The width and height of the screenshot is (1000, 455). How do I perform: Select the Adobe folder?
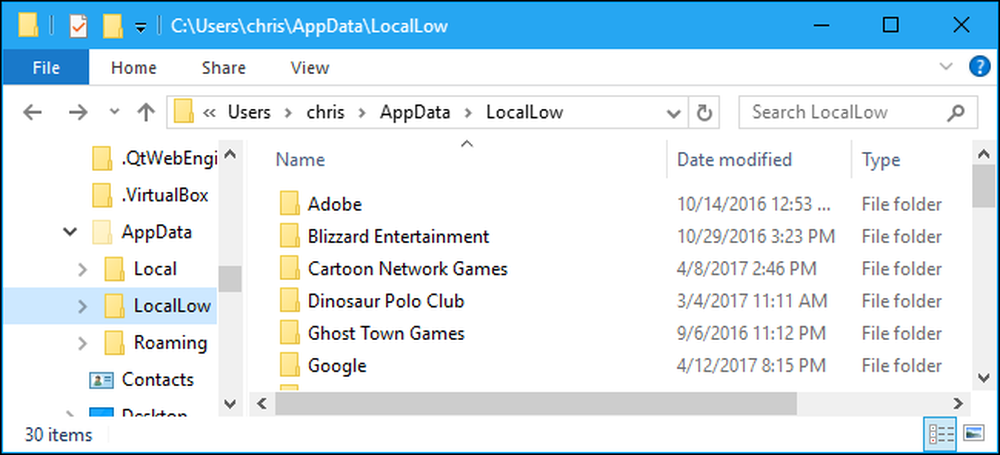(335, 204)
